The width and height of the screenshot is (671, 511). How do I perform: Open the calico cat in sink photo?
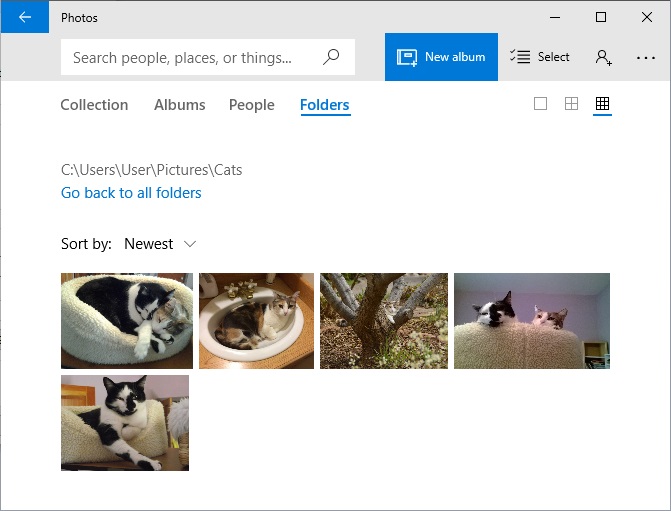click(256, 321)
